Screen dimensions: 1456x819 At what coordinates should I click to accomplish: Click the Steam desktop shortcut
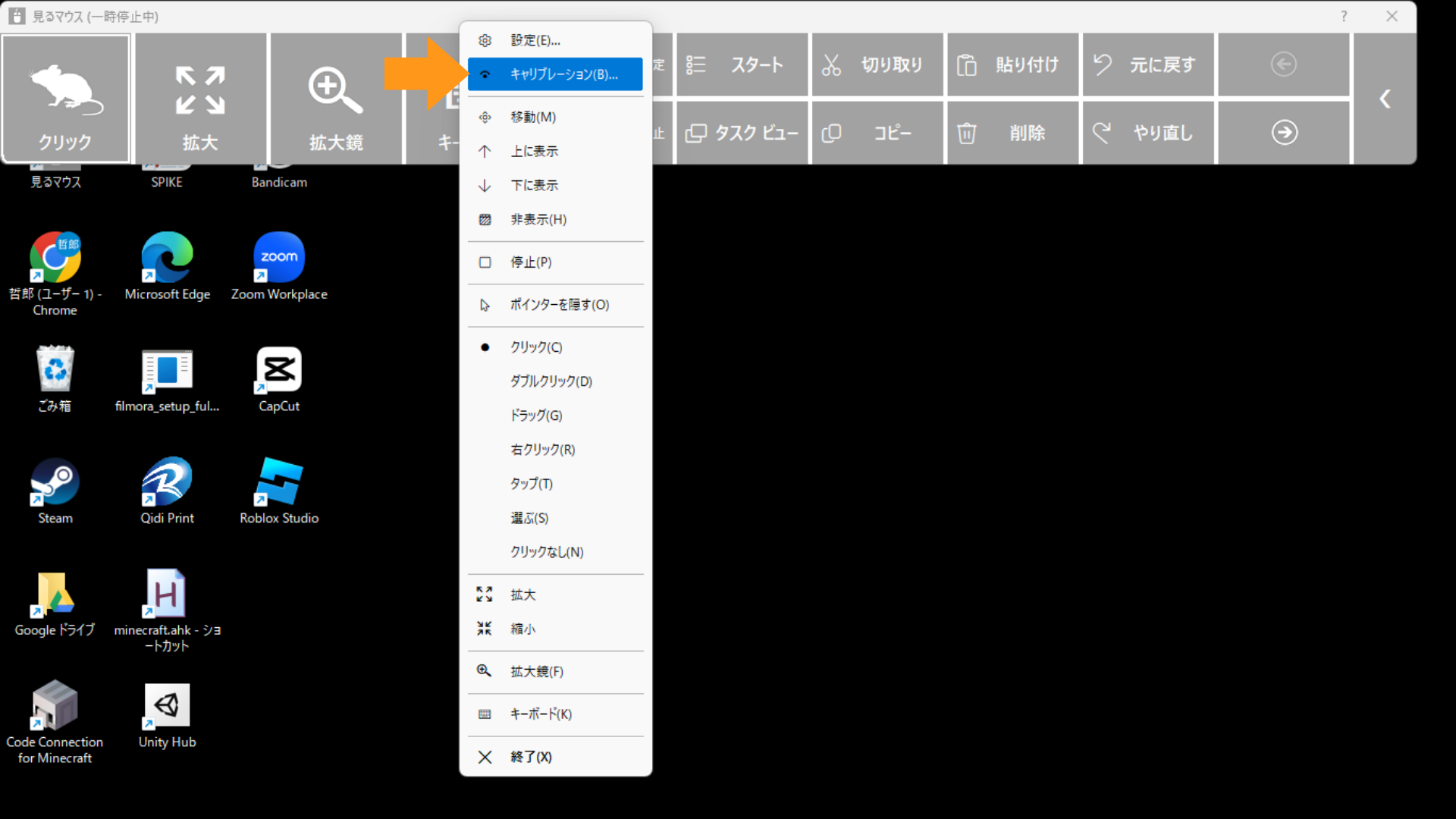click(55, 491)
